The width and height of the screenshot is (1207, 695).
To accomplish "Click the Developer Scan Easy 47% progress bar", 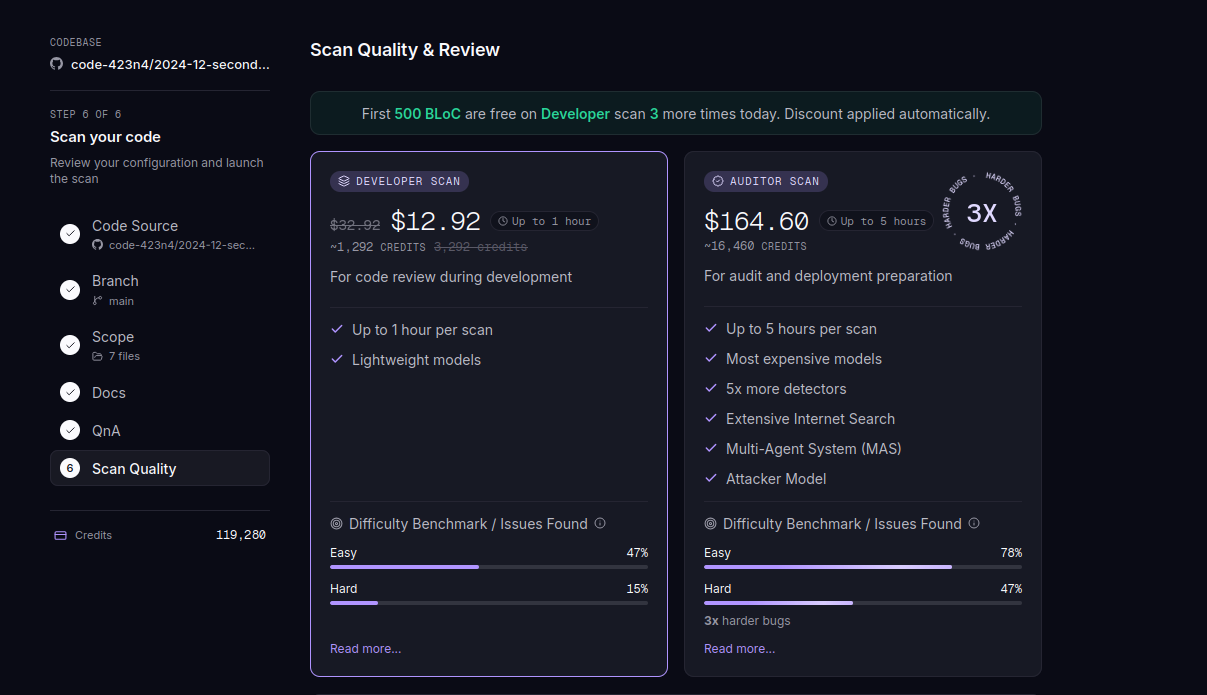I will point(489,567).
